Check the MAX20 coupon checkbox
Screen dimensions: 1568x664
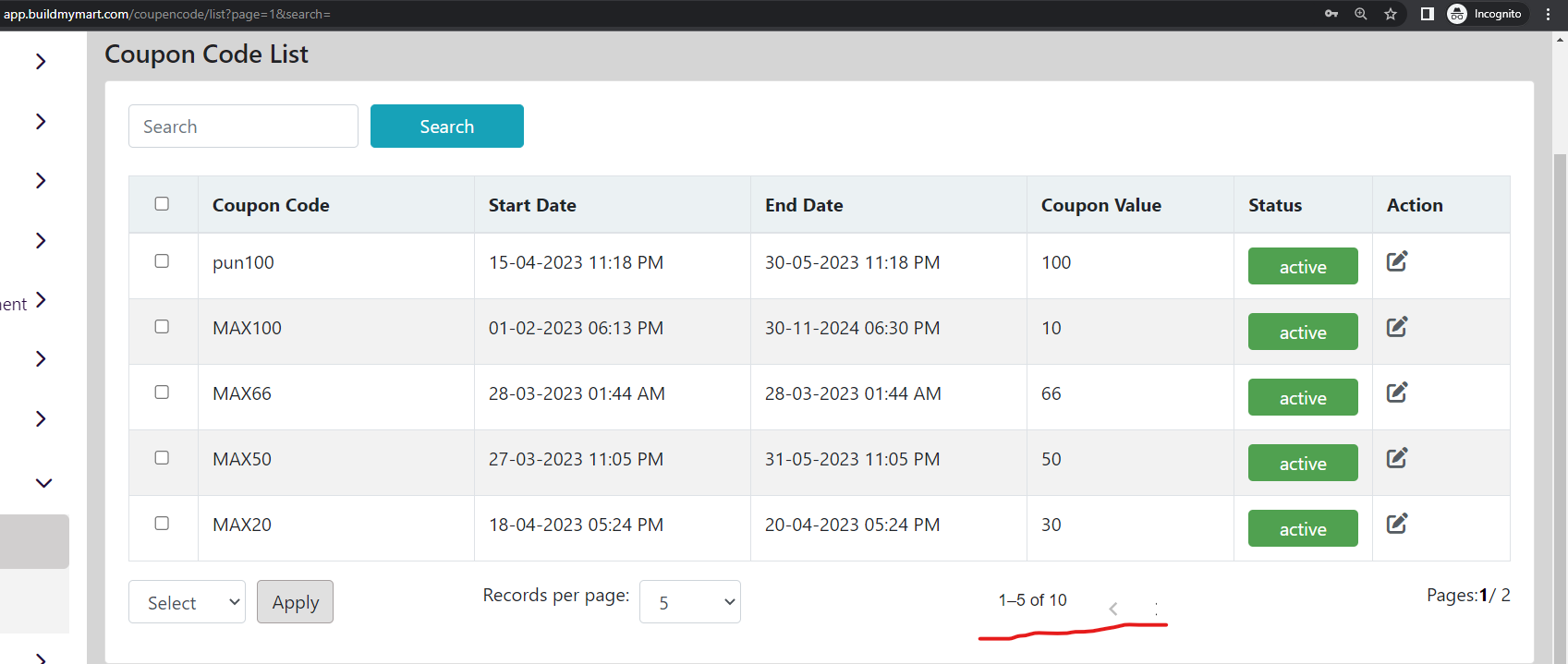(x=162, y=523)
